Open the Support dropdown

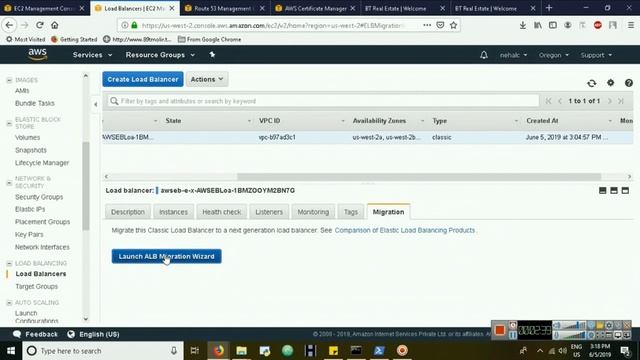596,55
